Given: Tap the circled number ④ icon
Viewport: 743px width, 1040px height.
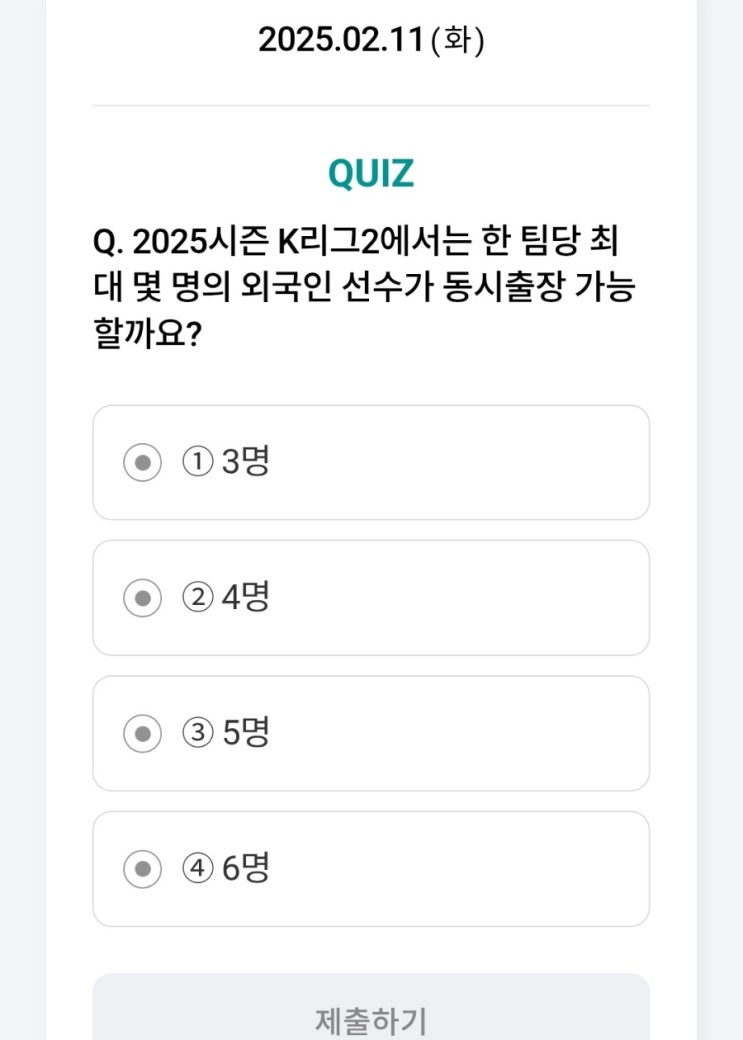Looking at the screenshot, I should pos(197,869).
